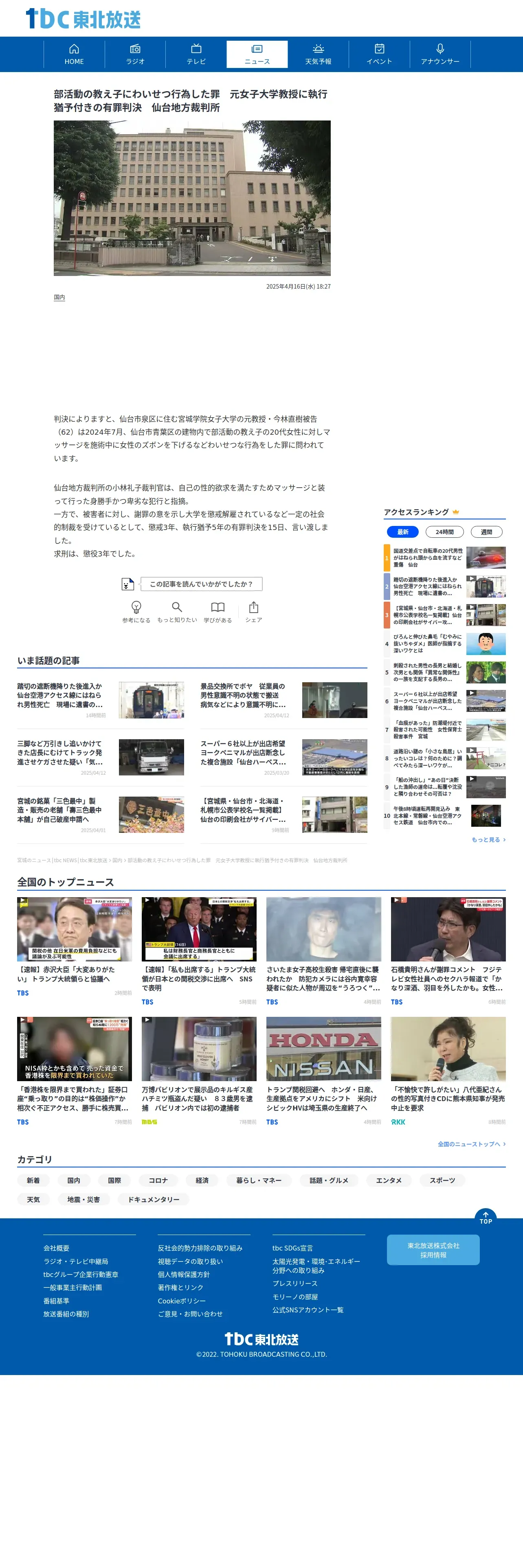Open the 個人情報保護方針 footer link
The width and height of the screenshot is (523, 1568).
coord(183,1275)
